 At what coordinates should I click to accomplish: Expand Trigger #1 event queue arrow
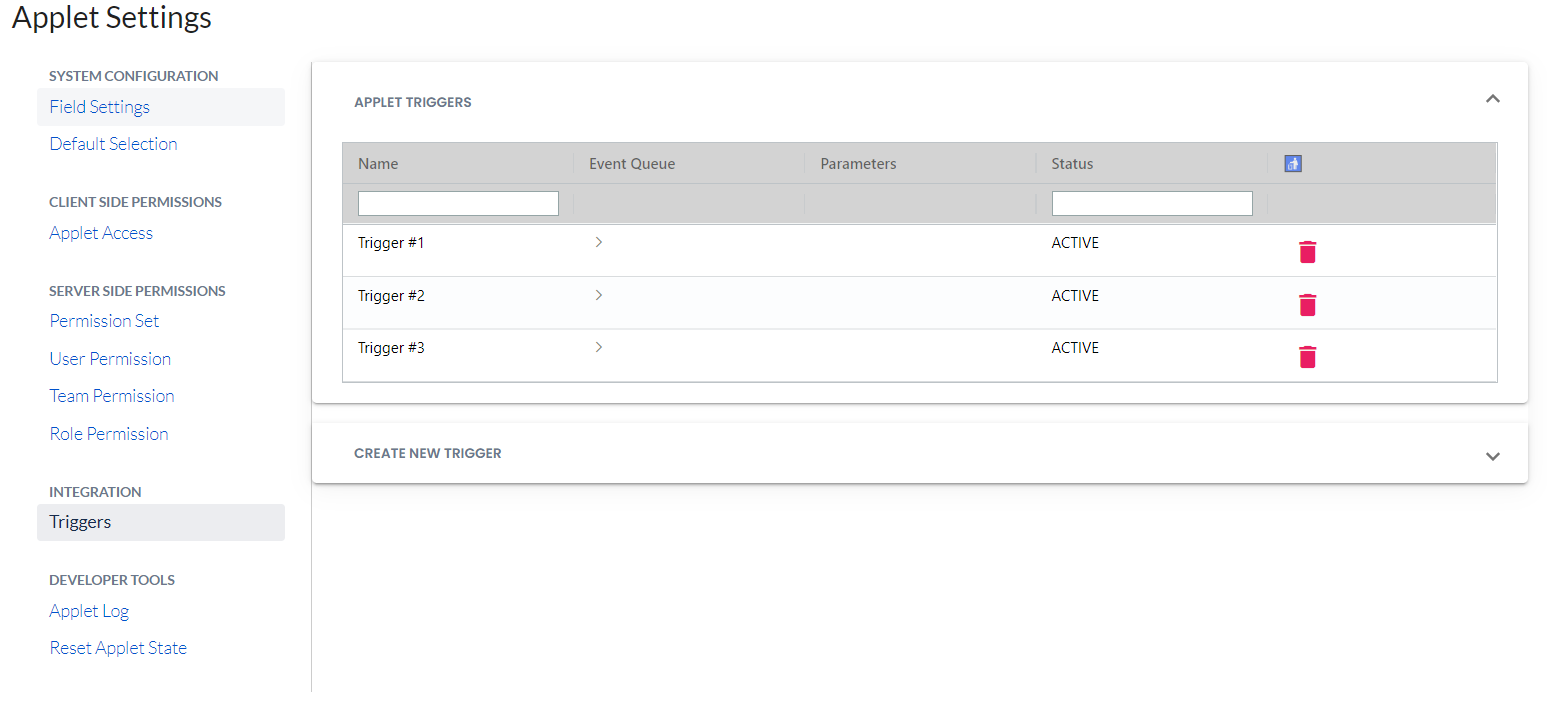click(598, 242)
